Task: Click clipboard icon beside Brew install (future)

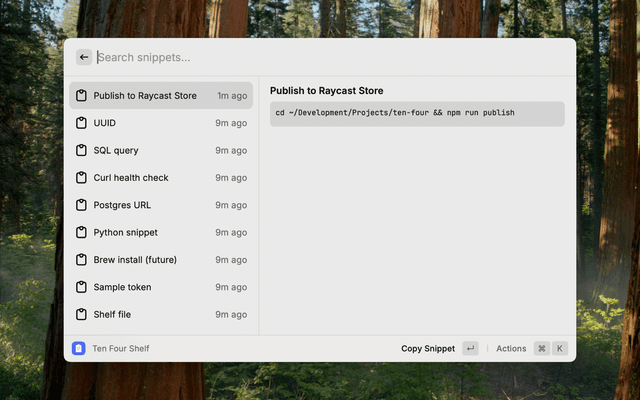Action: pos(81,260)
